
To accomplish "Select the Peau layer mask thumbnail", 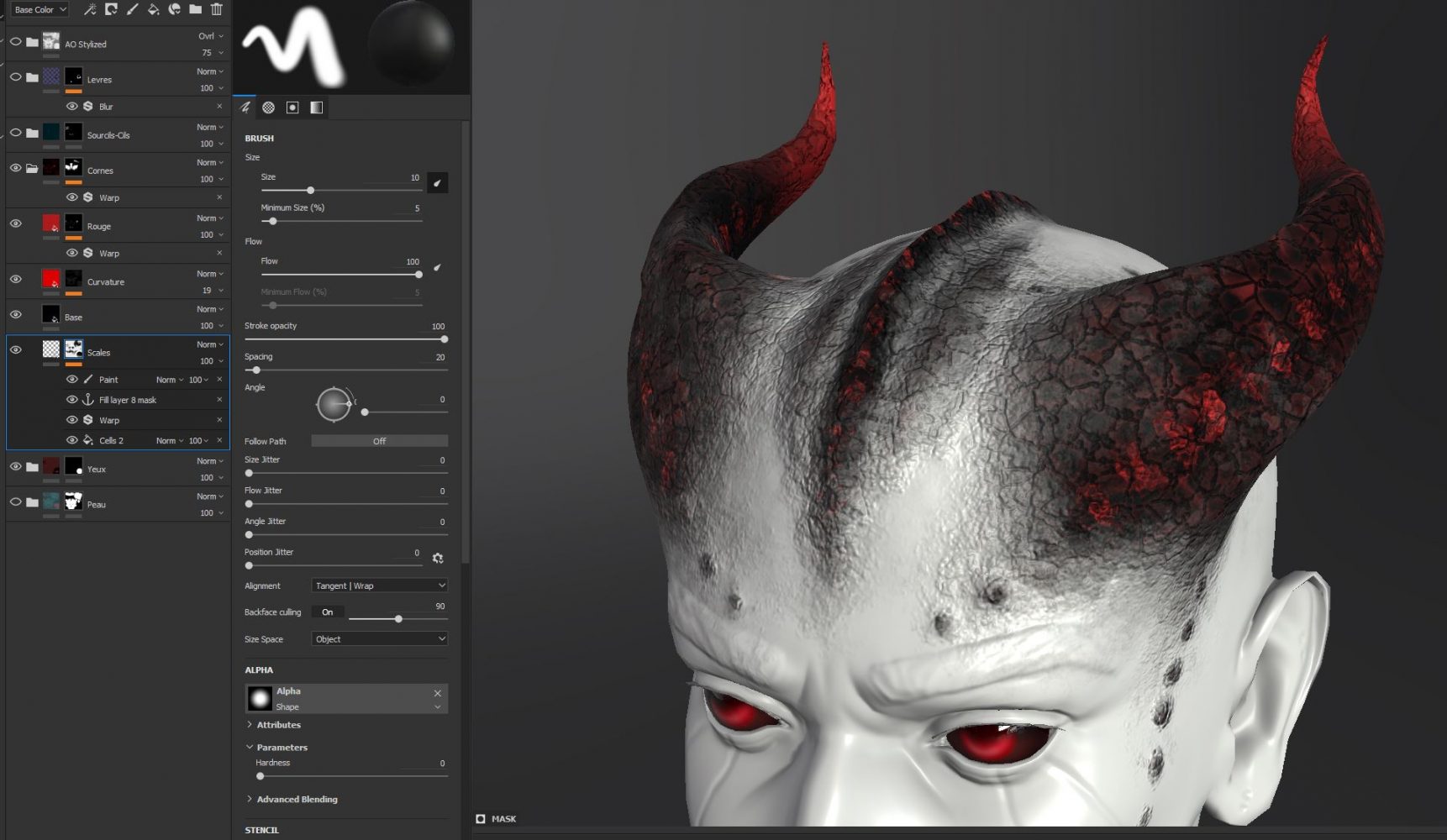I will point(74,502).
